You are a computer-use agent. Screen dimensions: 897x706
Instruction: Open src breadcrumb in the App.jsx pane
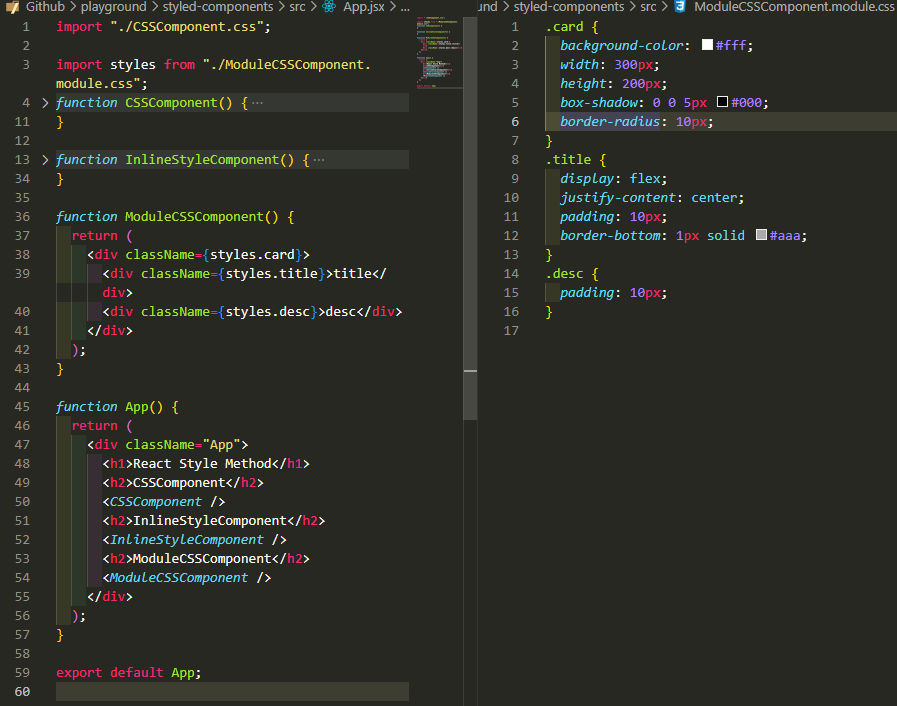pyautogui.click(x=297, y=6)
